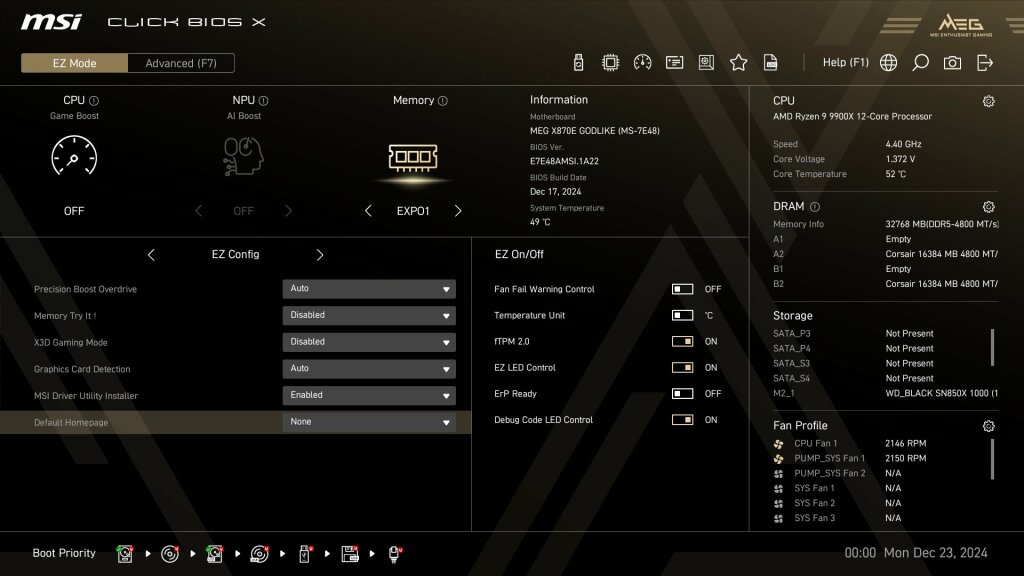Image resolution: width=1024 pixels, height=576 pixels.
Task: Toggle the Debug Code LED Control switch
Action: [x=682, y=419]
